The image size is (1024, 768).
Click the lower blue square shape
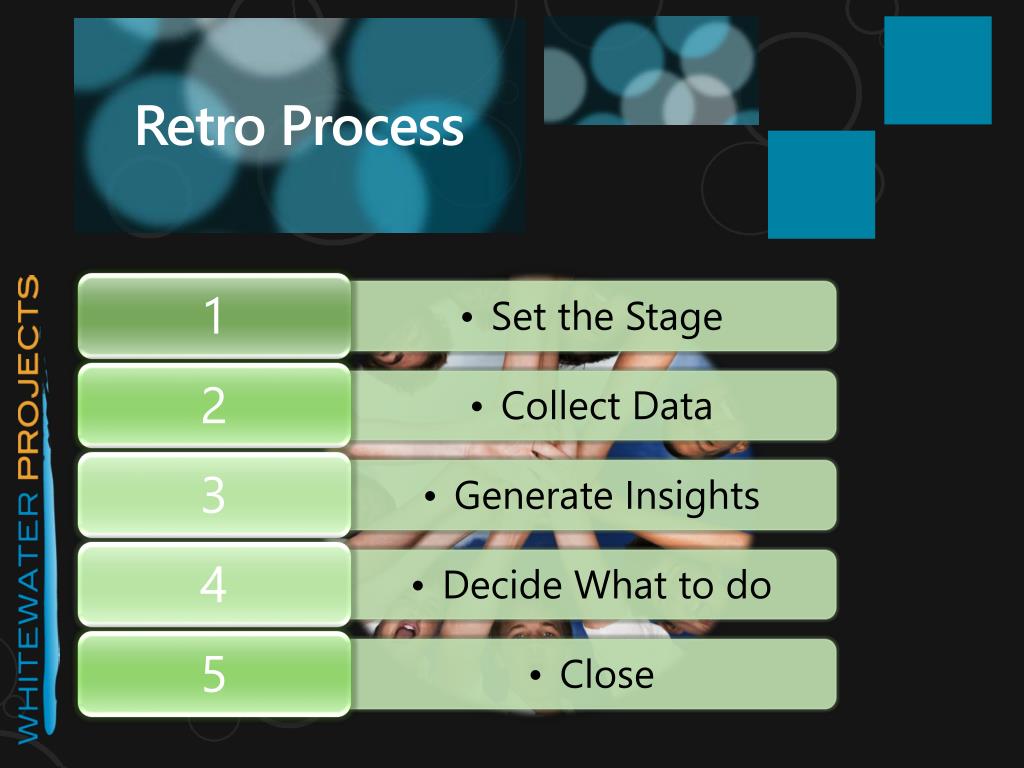point(822,185)
